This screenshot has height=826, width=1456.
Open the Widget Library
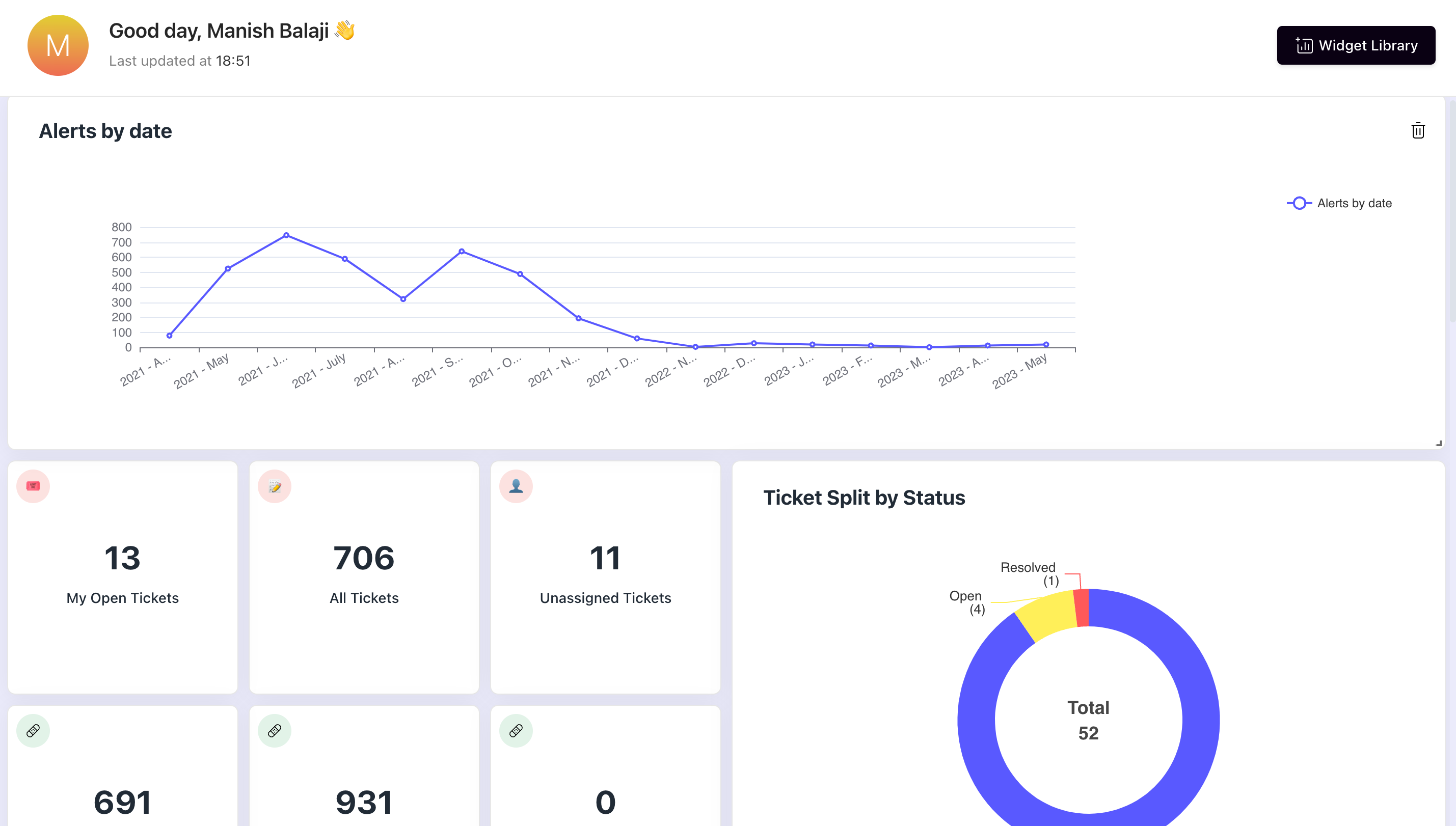coord(1356,45)
